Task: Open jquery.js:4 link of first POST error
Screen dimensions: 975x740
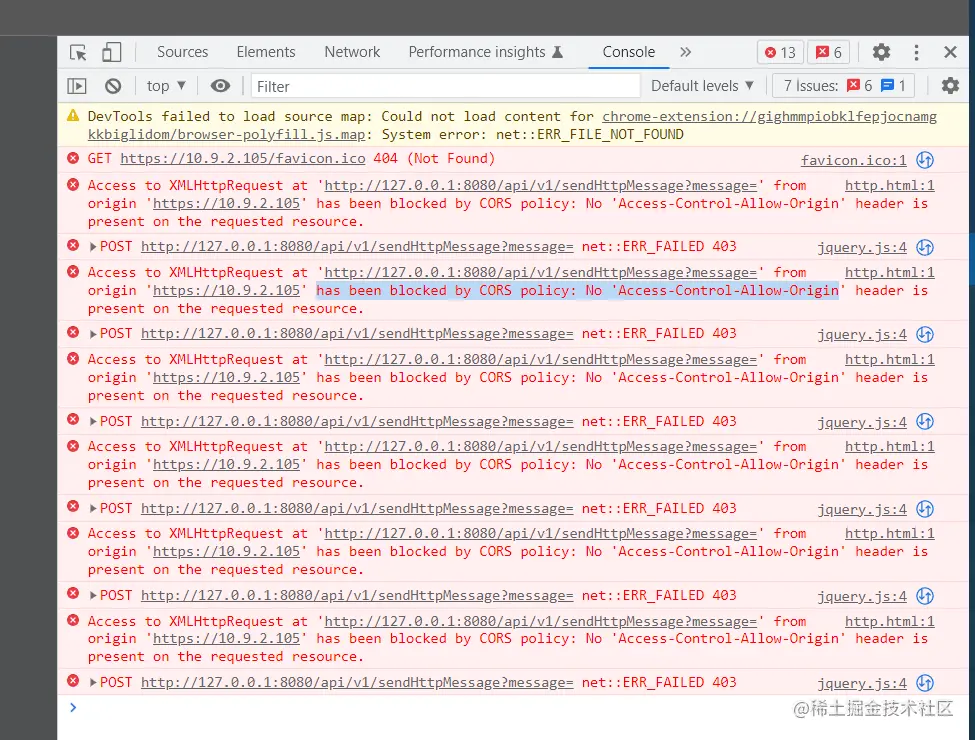Action: [x=862, y=247]
